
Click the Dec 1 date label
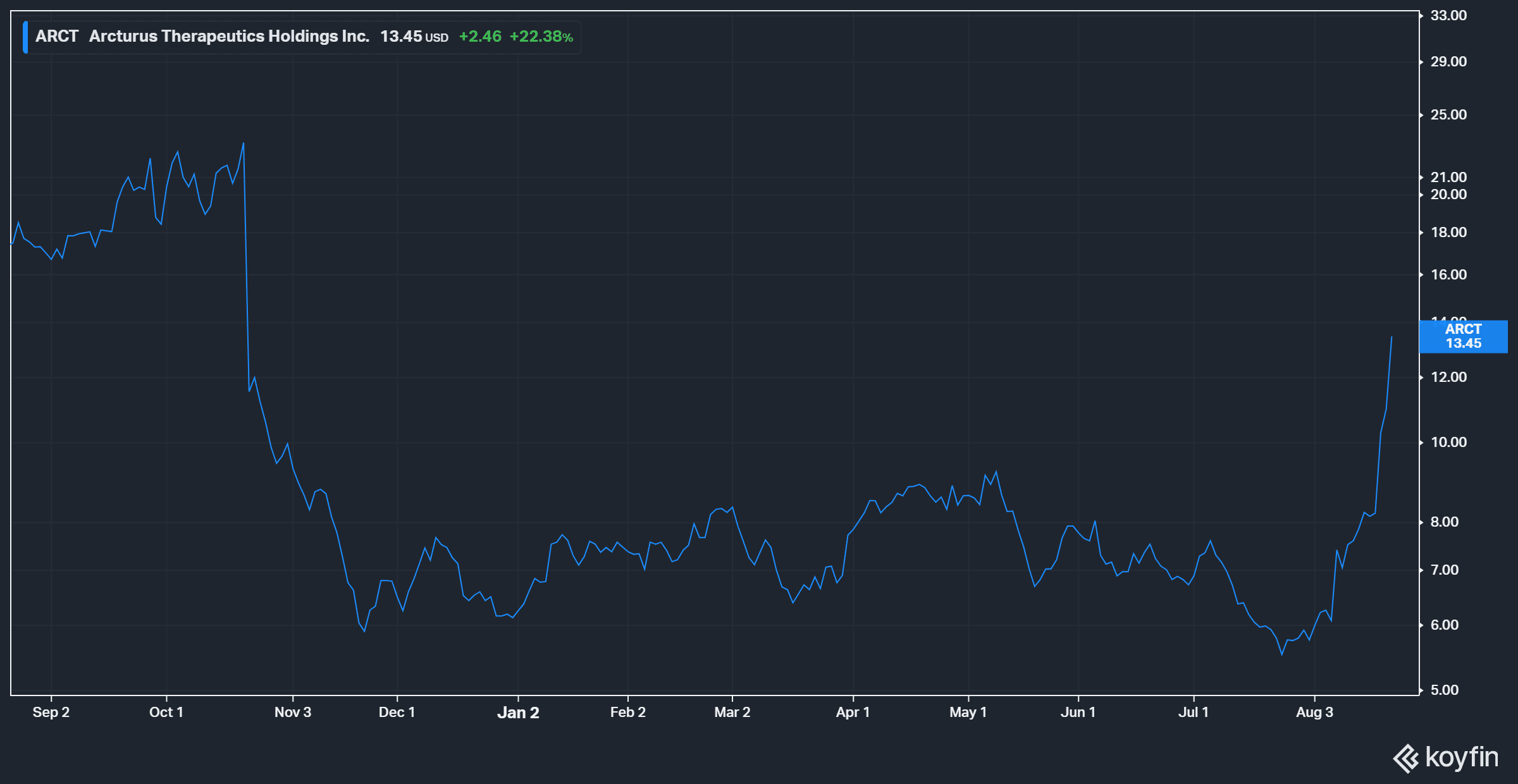pyautogui.click(x=397, y=713)
